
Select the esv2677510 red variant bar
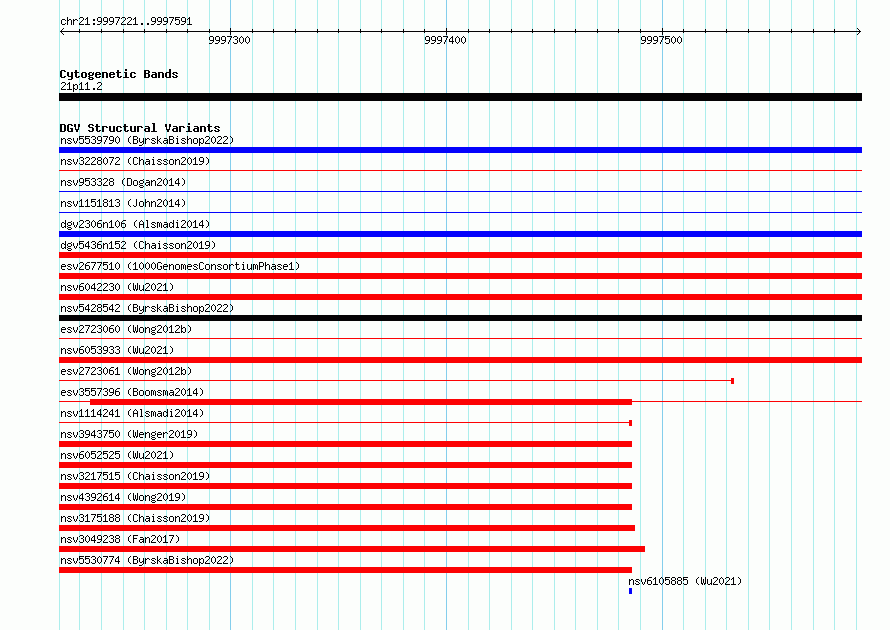click(x=460, y=276)
